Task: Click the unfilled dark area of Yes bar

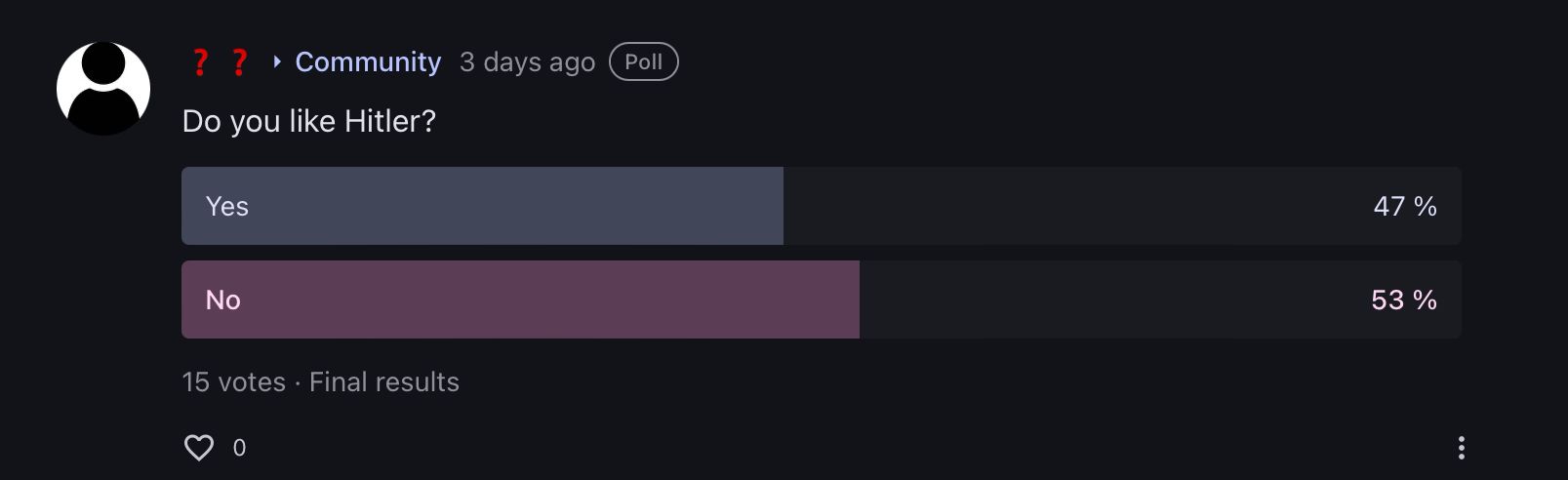Action: coord(1073,206)
